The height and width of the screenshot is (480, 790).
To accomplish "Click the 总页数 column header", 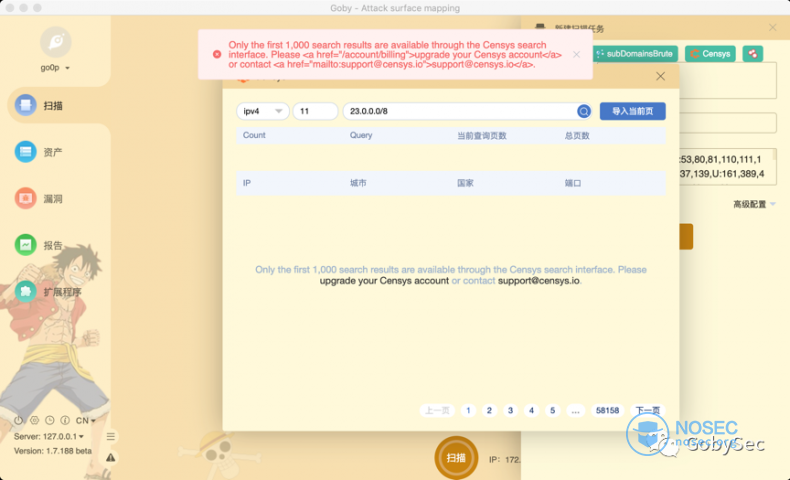I will coord(577,135).
